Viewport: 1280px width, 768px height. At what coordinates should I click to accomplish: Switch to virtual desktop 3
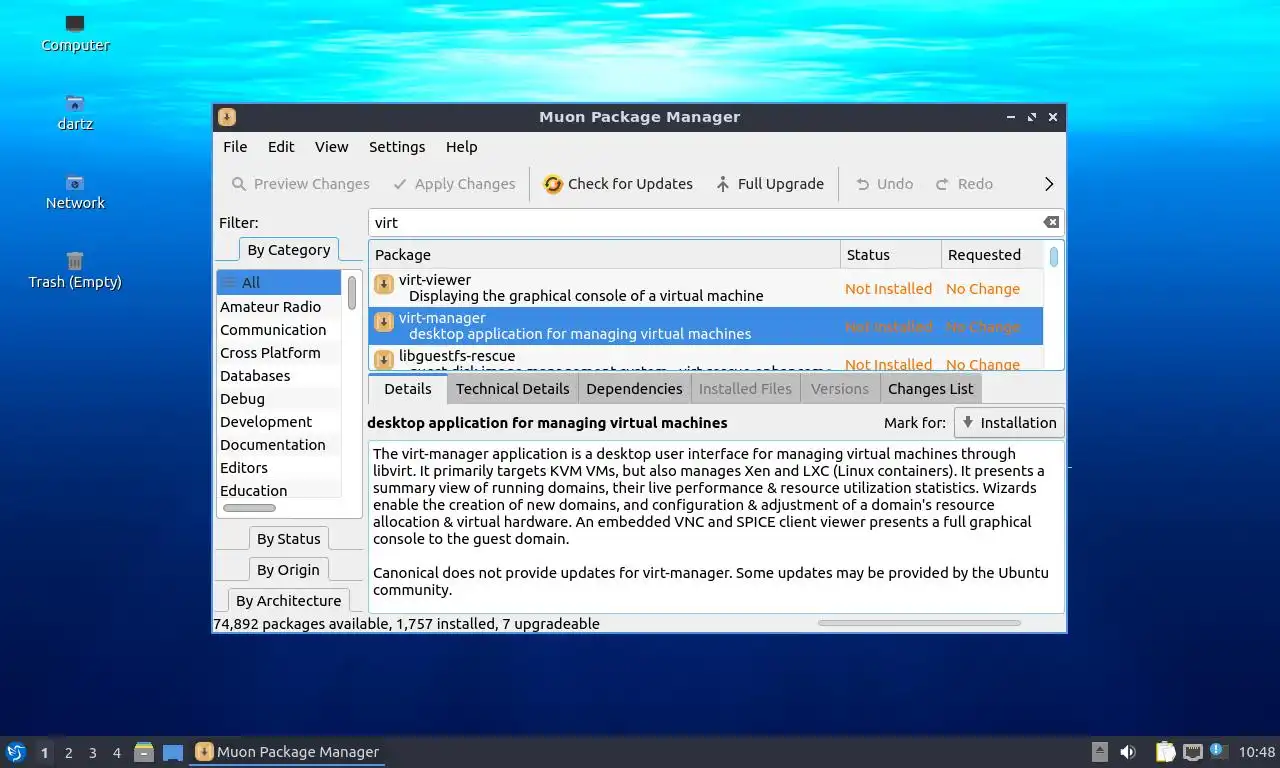[x=93, y=753]
